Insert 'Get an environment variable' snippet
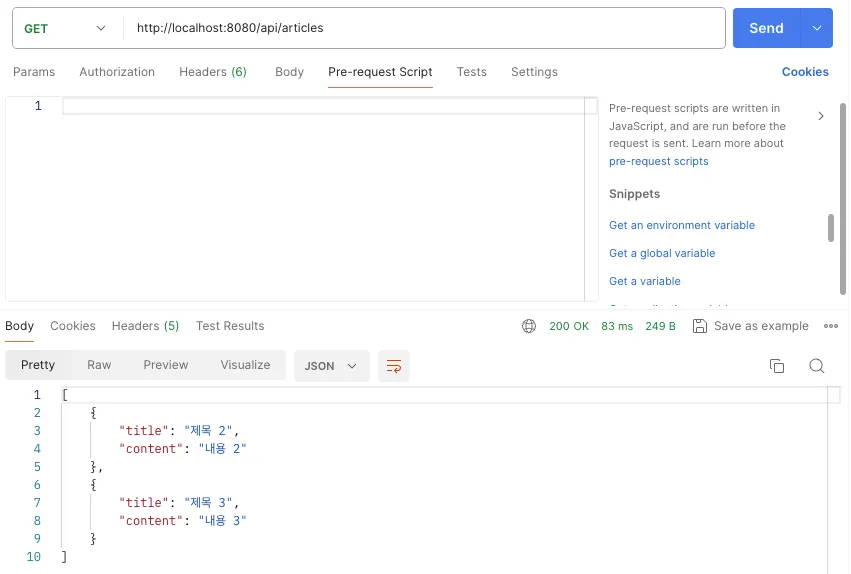851x574 pixels. tap(682, 225)
